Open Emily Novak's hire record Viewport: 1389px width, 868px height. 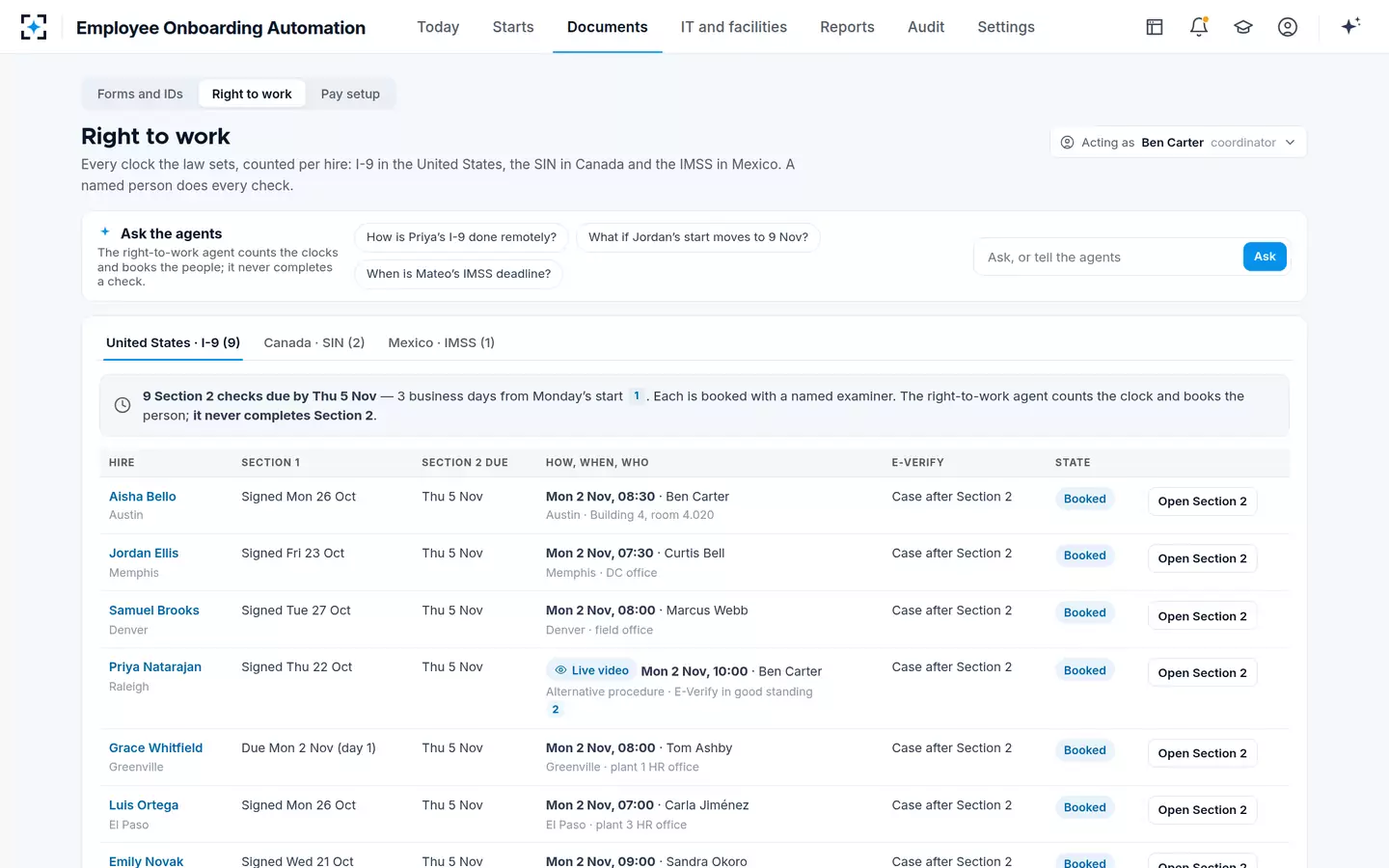pos(146,861)
